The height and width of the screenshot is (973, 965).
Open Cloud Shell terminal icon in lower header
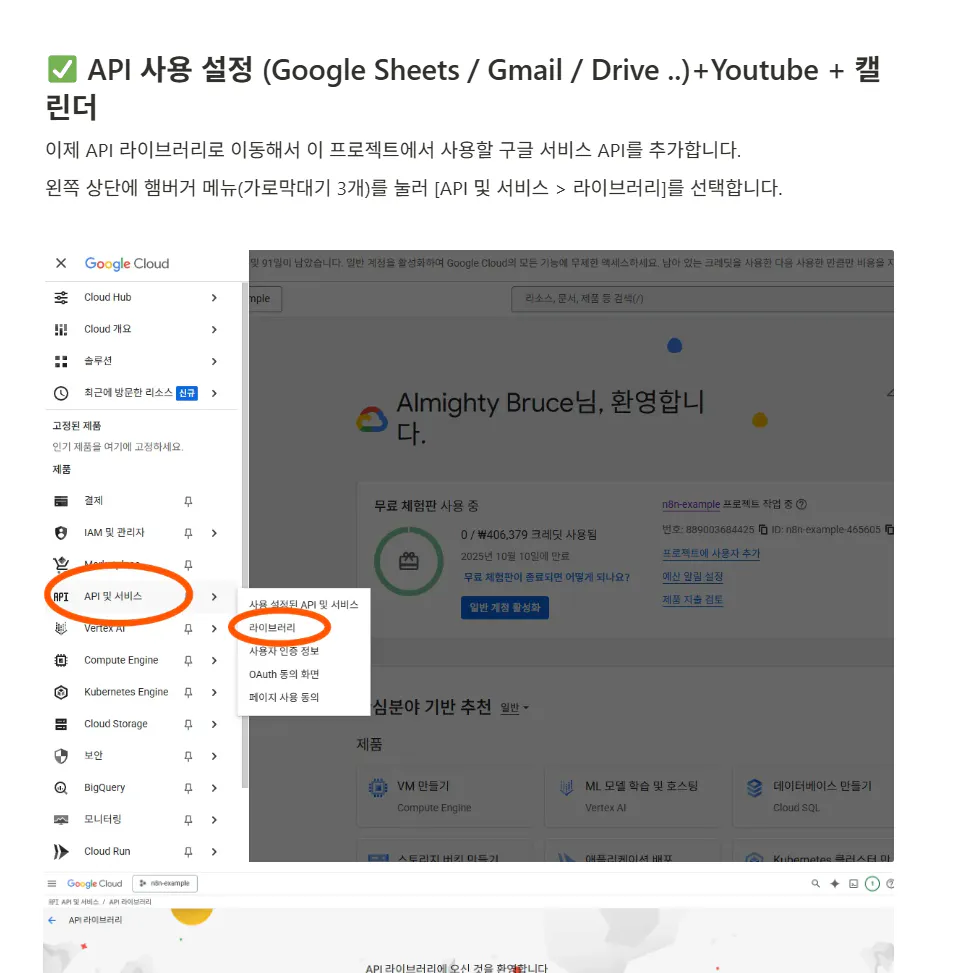click(853, 884)
